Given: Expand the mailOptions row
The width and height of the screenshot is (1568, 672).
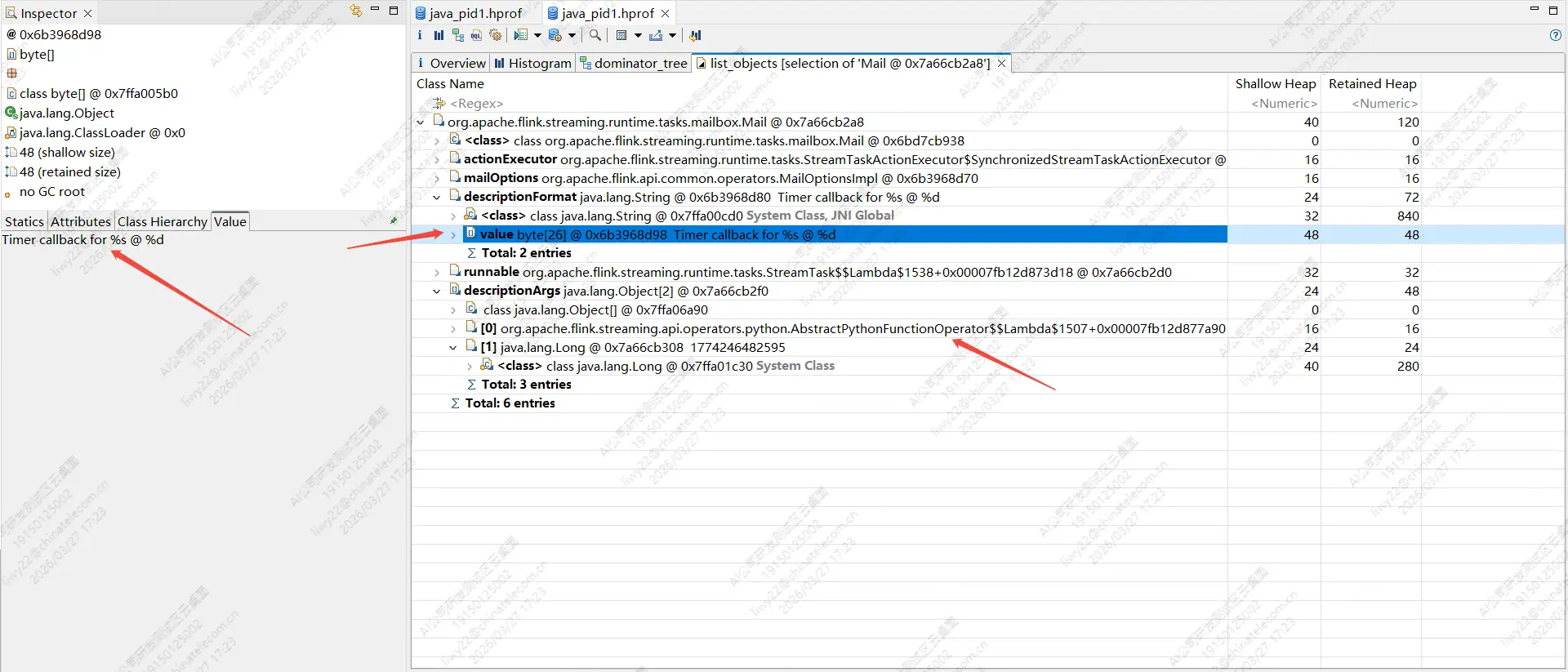Looking at the screenshot, I should coord(437,179).
